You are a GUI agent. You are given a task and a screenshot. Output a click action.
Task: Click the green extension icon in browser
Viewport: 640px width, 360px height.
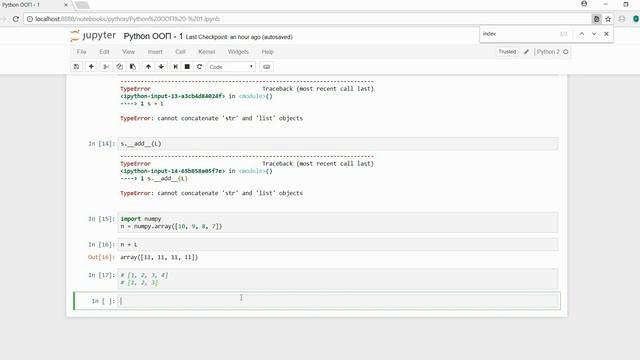coord(636,19)
